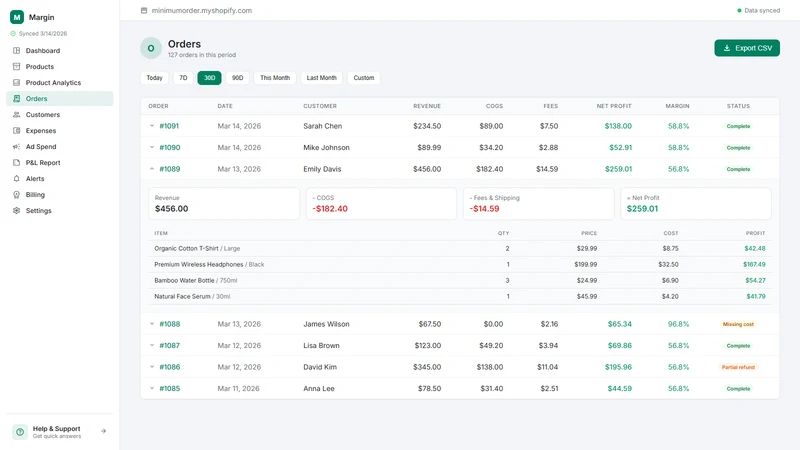The height and width of the screenshot is (450, 800).
Task: Click the Bamboo Water Bottle item
Action: pos(195,280)
